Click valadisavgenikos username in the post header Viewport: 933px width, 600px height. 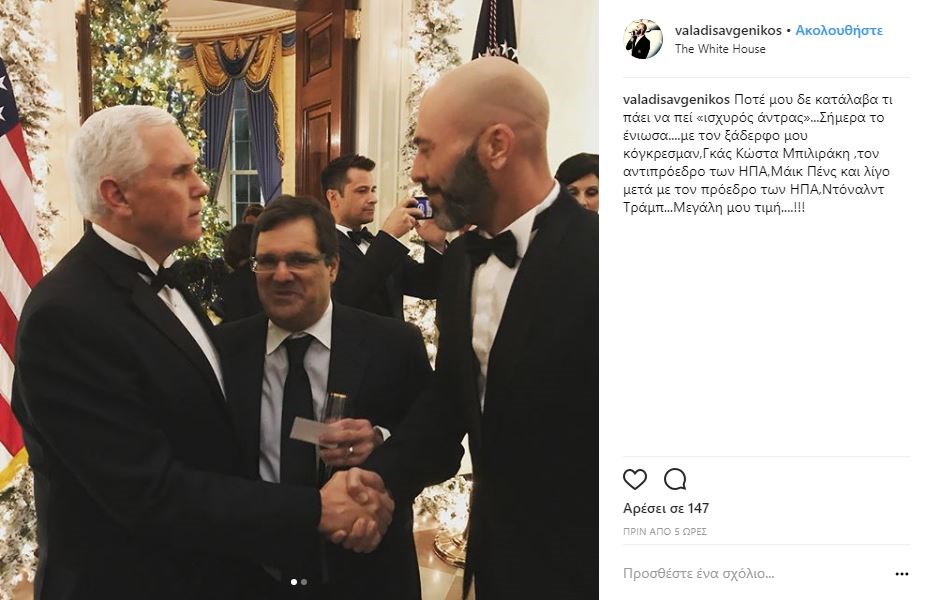point(728,30)
